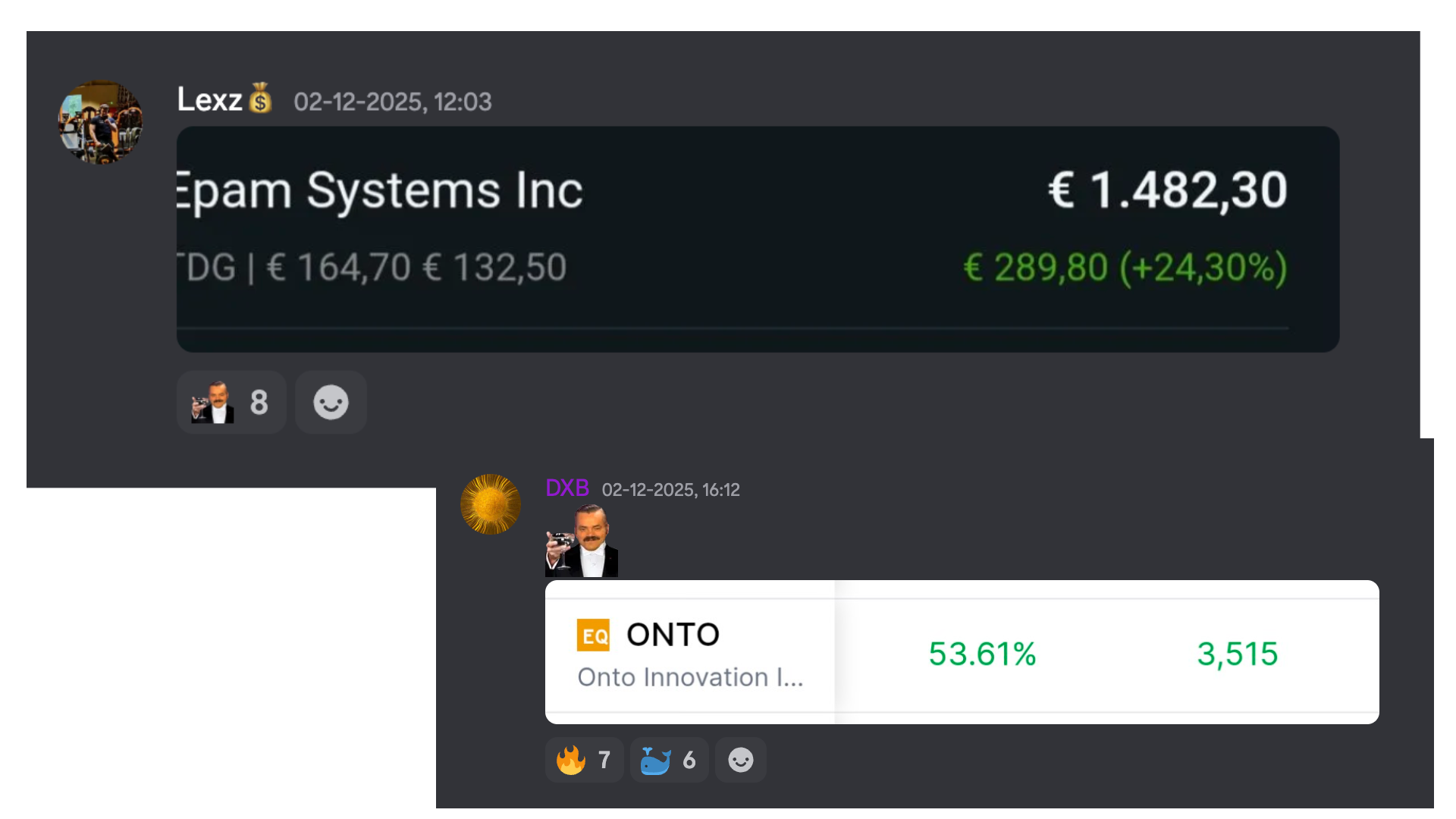Click the Onto Innovation company name
This screenshot has height=819, width=1456.
coord(689,677)
